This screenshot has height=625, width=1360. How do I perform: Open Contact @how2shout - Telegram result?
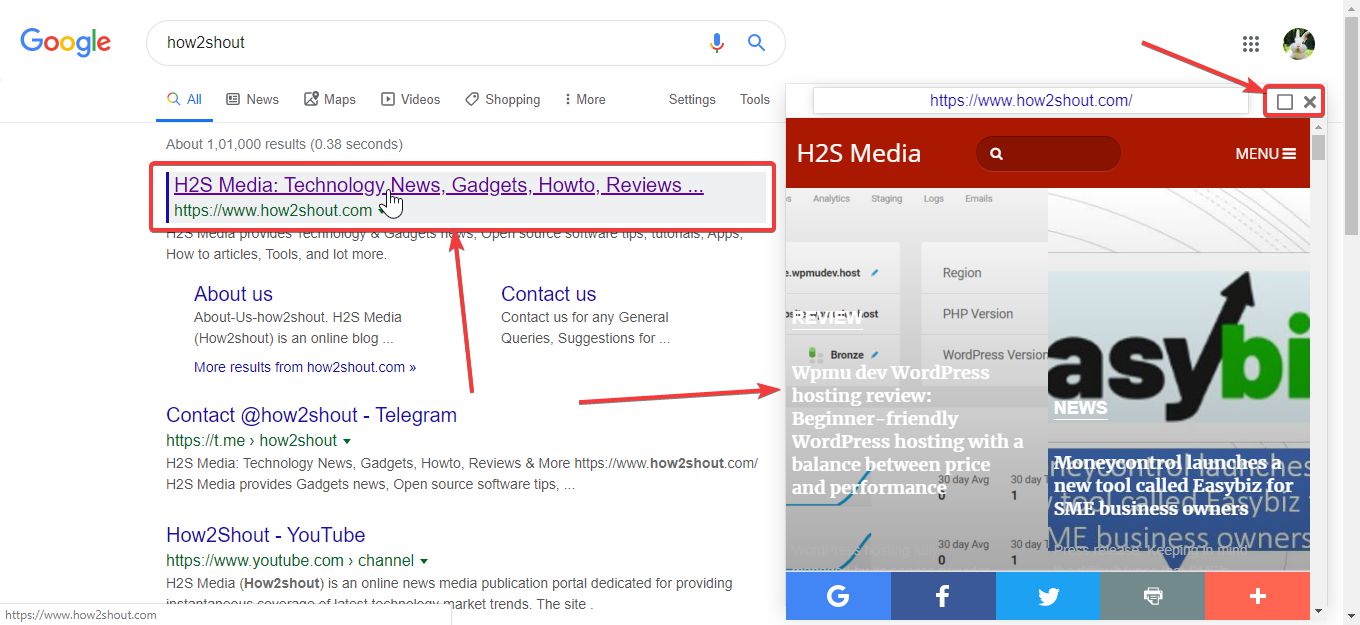(311, 415)
